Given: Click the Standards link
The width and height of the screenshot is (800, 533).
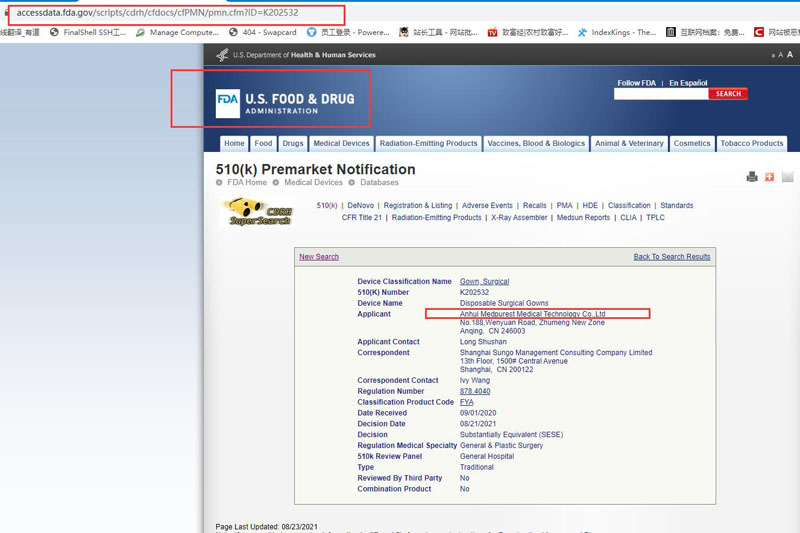Looking at the screenshot, I should [x=677, y=205].
